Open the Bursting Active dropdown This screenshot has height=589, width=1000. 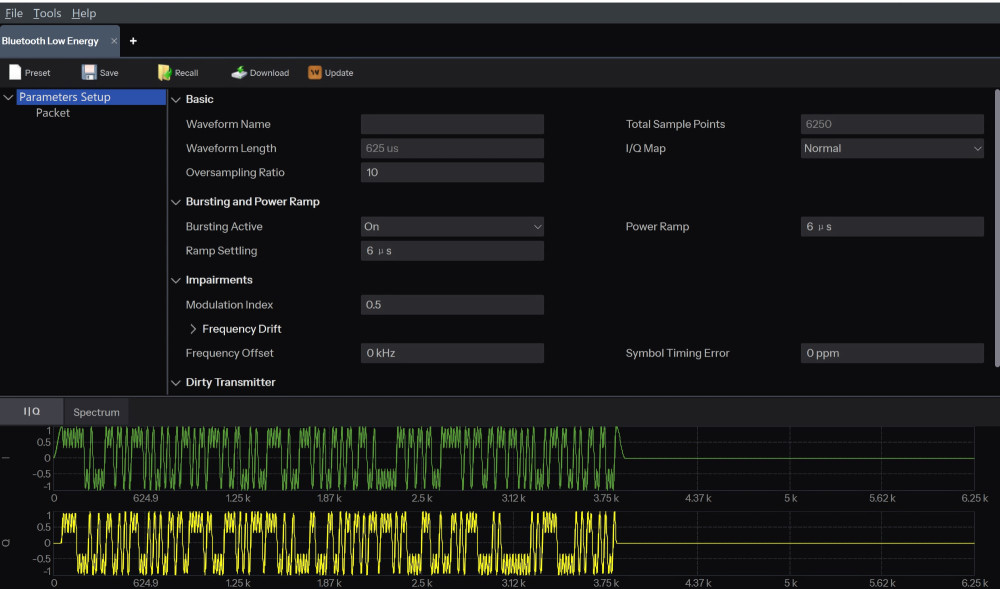point(452,226)
